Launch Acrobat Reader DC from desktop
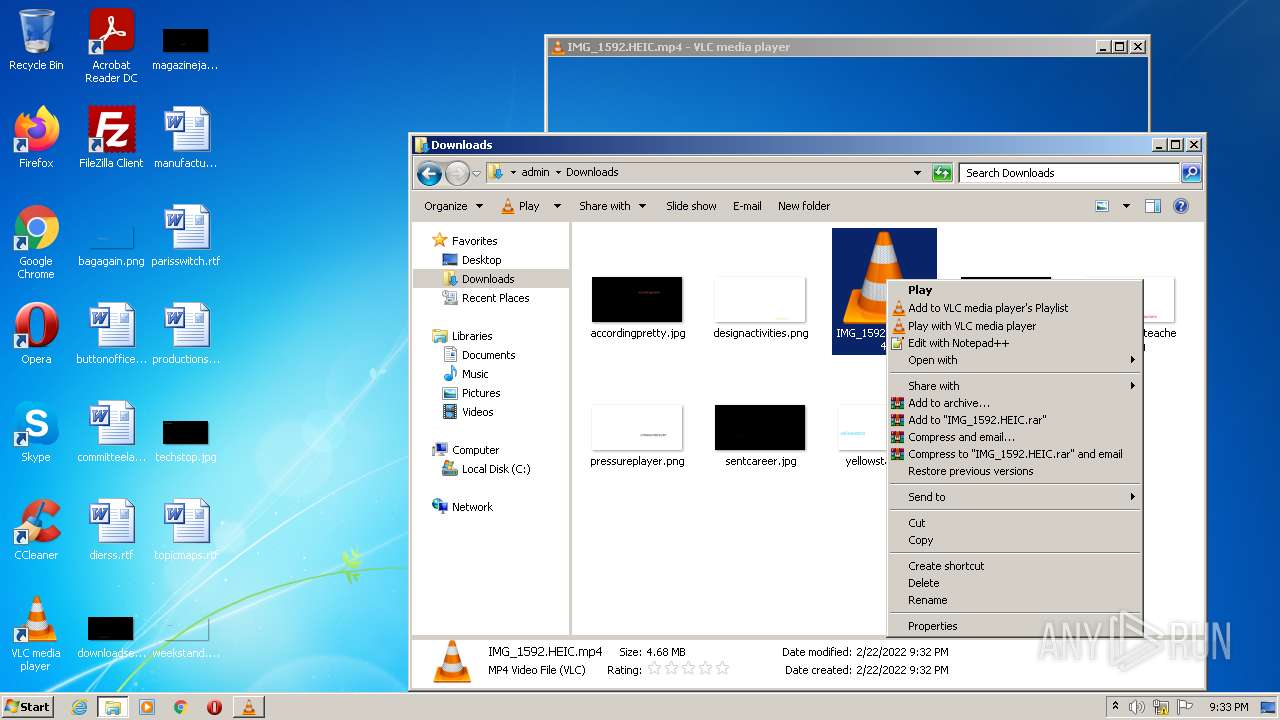 tap(111, 46)
